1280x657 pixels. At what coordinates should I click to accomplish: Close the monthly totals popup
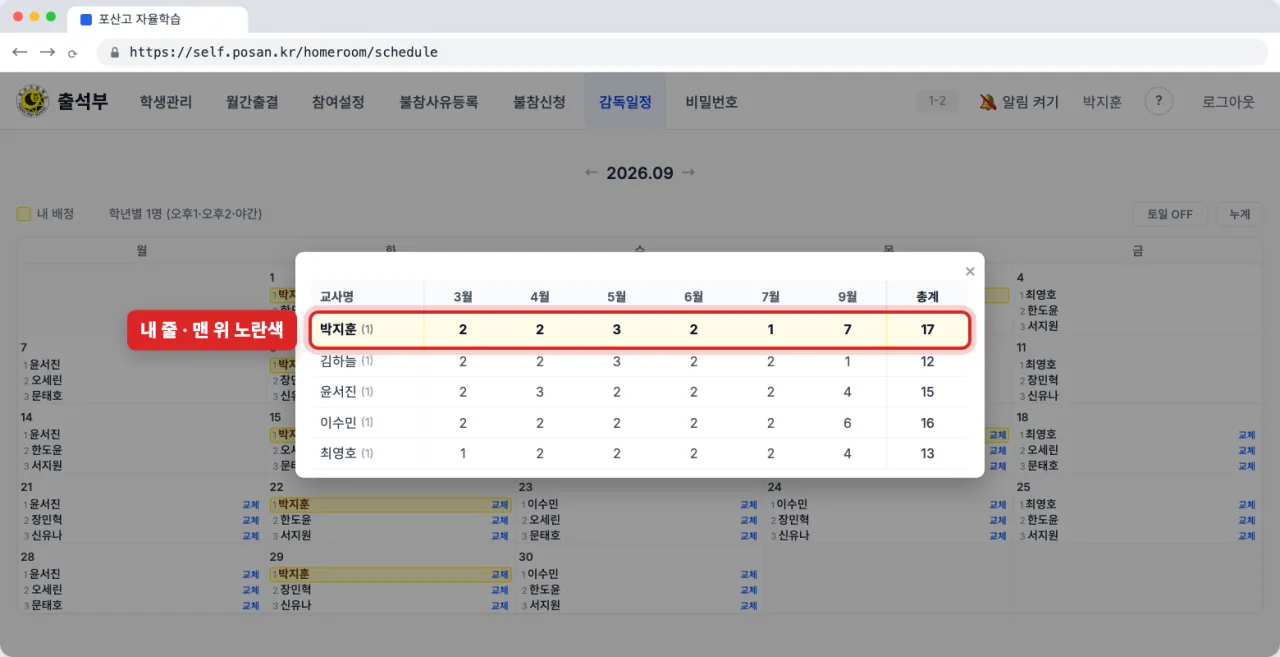coord(969,271)
